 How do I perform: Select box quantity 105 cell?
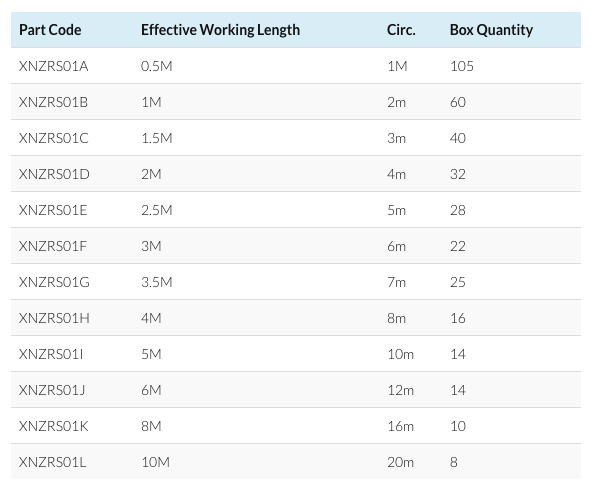coord(462,66)
